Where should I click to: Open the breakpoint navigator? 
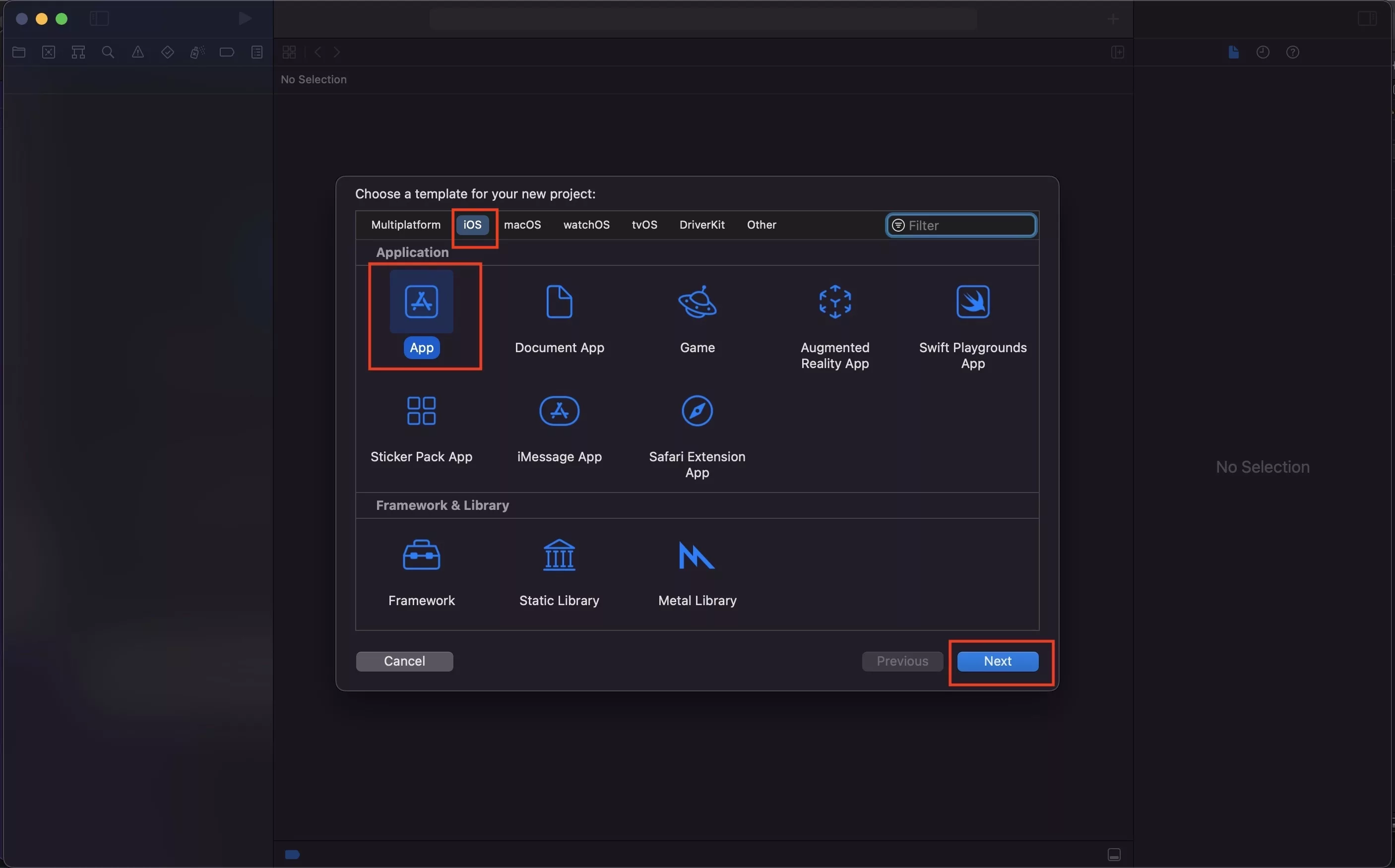[x=227, y=52]
